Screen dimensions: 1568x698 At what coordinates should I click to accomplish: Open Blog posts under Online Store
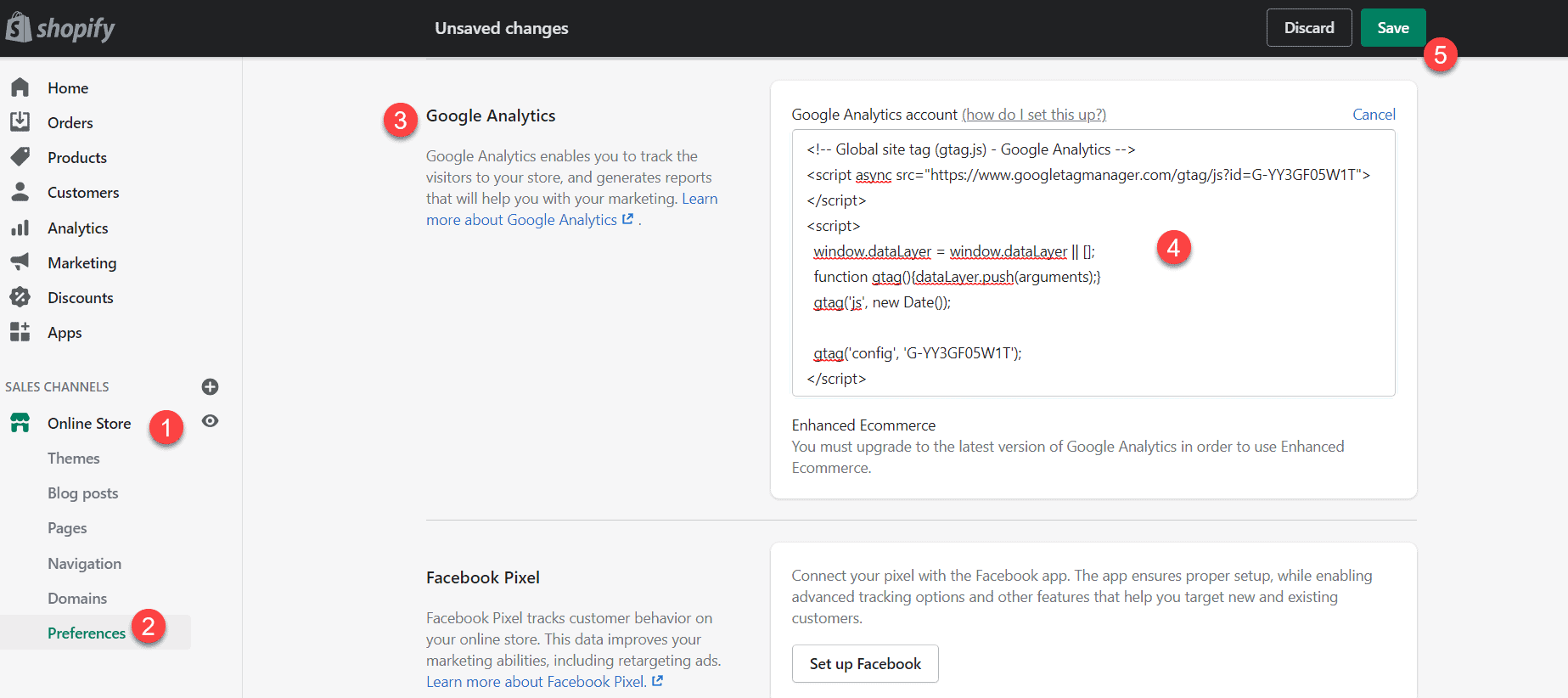point(83,493)
